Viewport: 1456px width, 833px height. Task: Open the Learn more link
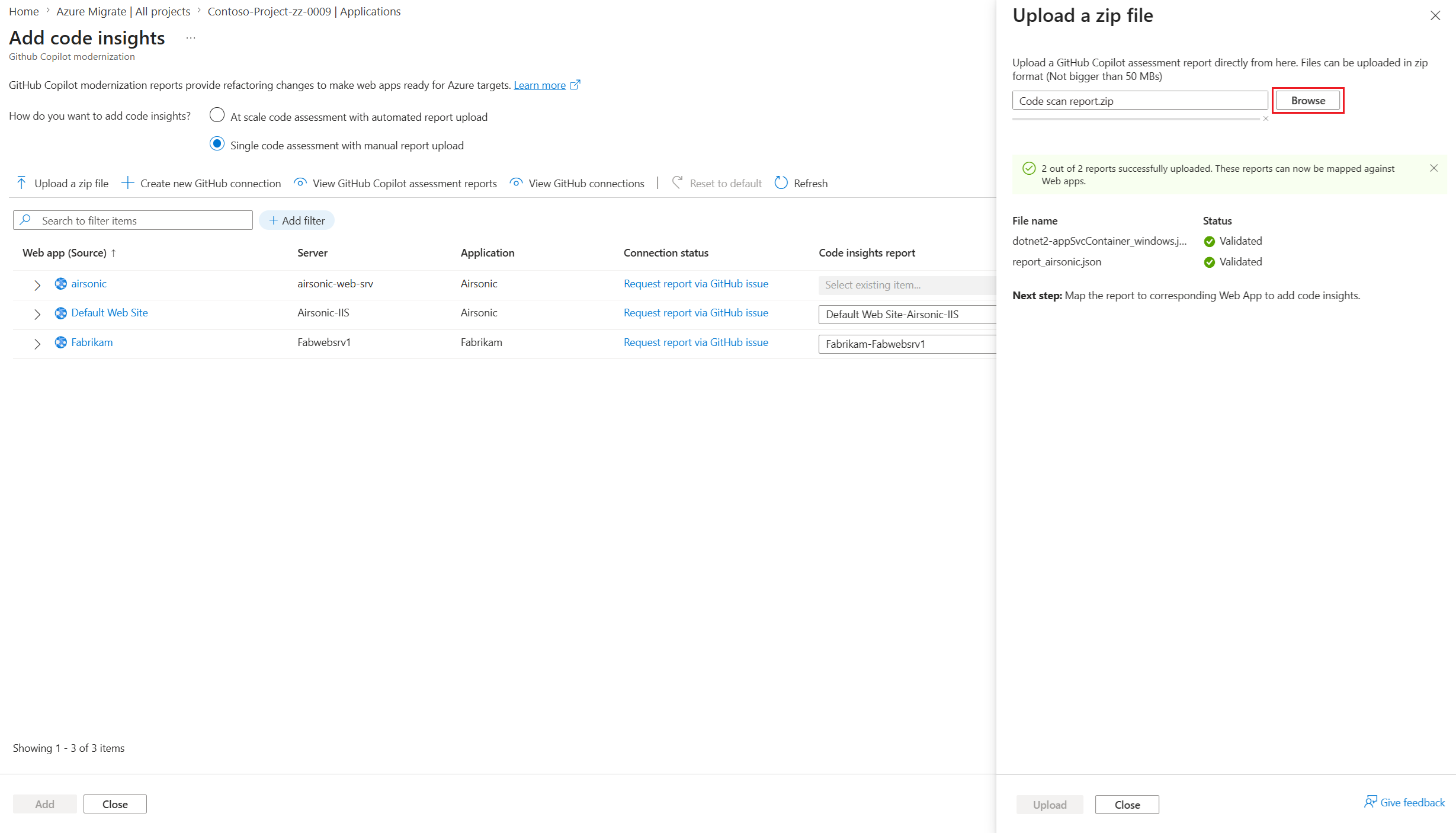coord(540,85)
